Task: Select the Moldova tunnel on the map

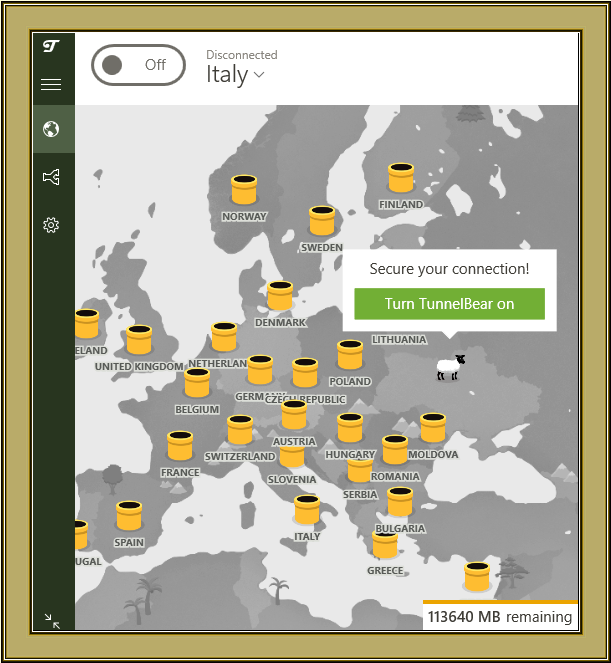Action: [433, 428]
